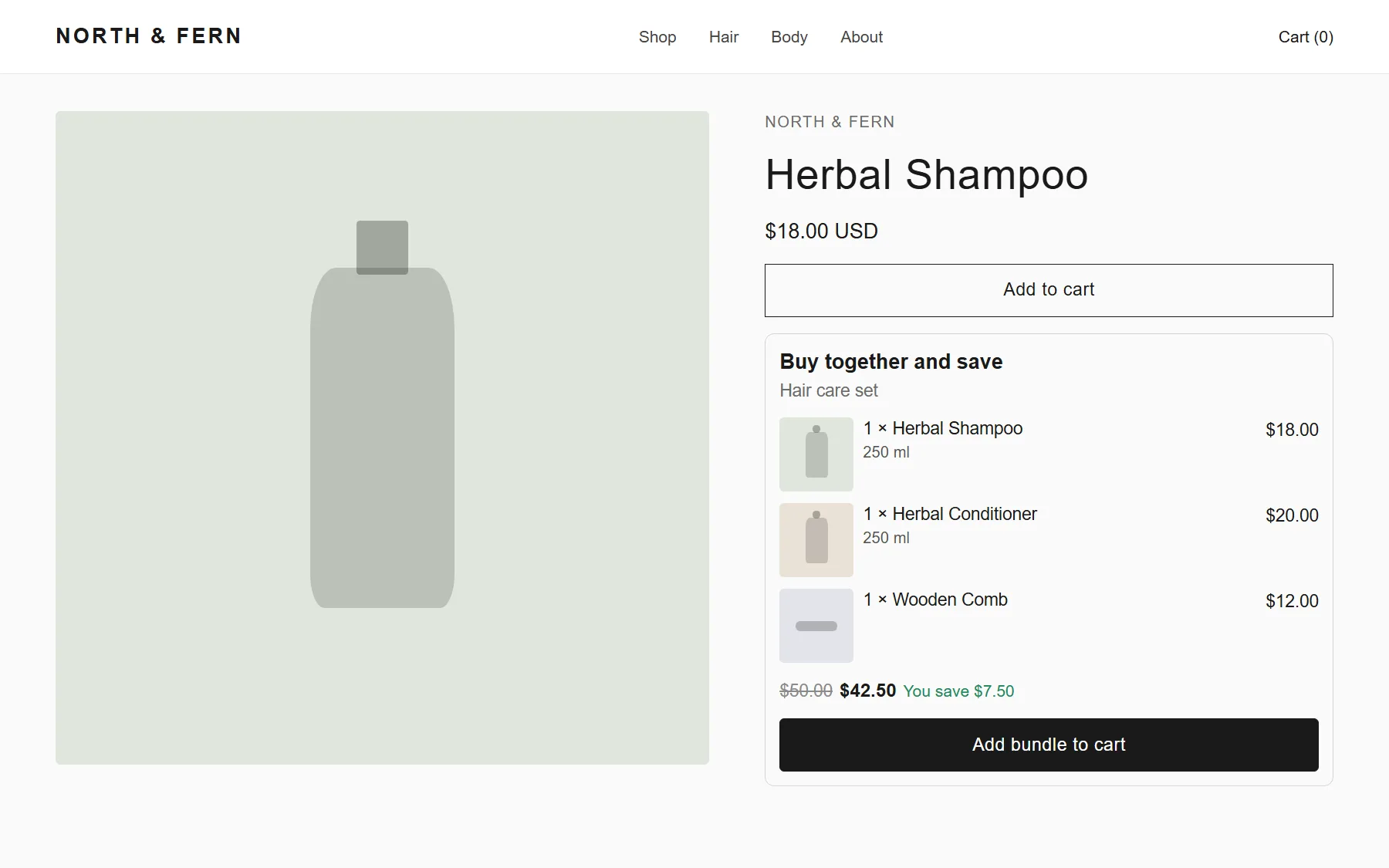
Task: Click the NORTH & FERN vendor label above title
Action: [830, 122]
